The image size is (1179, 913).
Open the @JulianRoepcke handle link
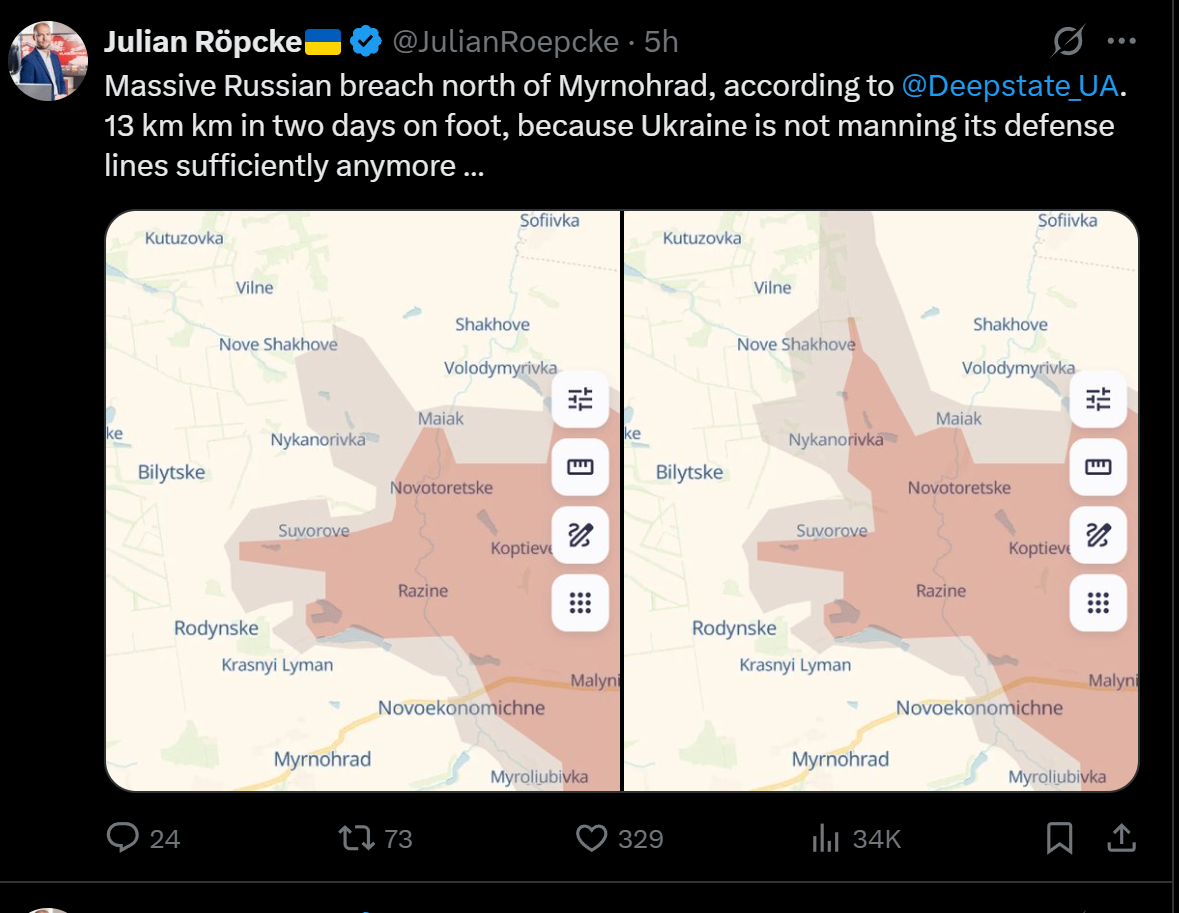505,42
